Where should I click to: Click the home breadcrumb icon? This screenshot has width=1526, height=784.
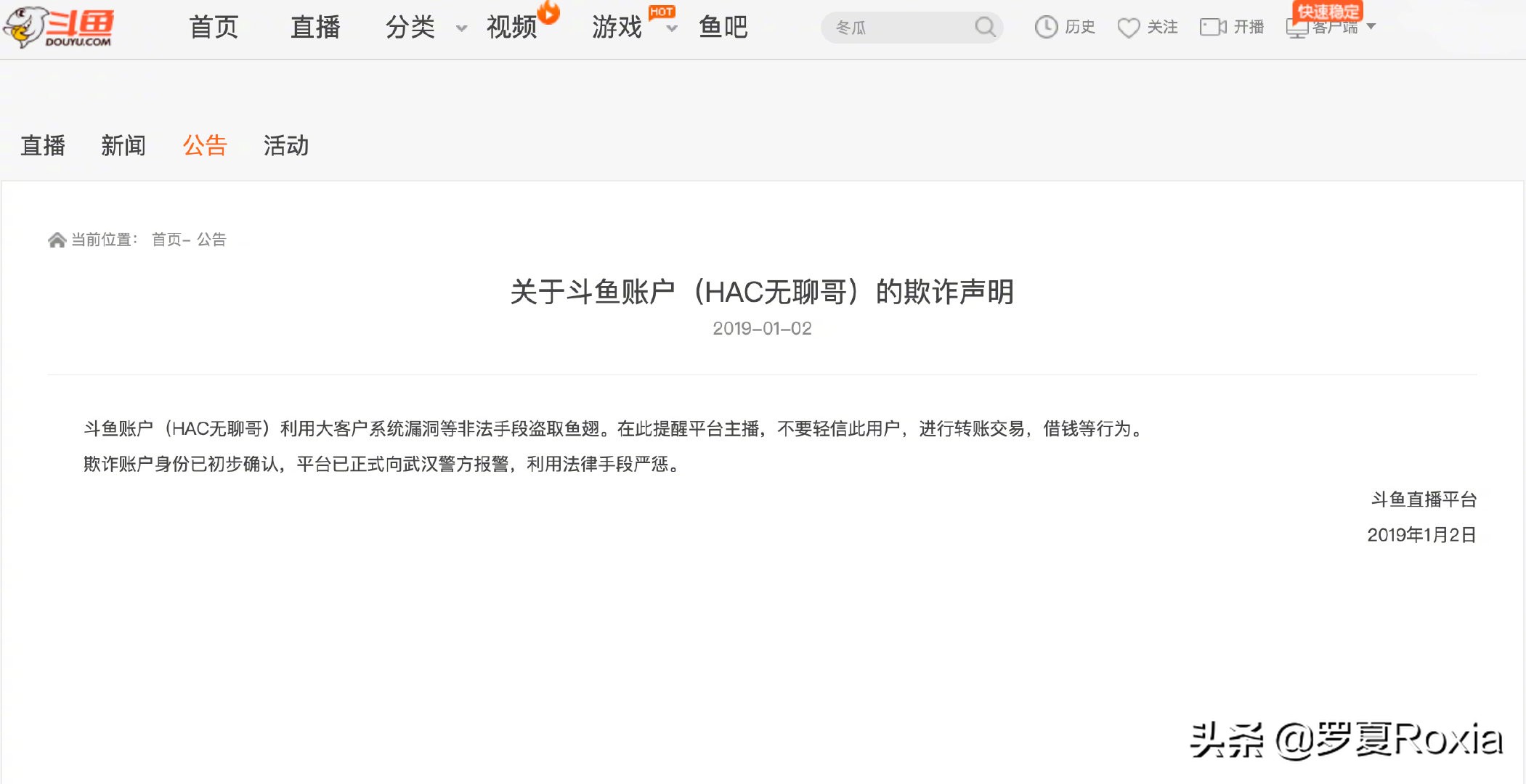click(57, 240)
